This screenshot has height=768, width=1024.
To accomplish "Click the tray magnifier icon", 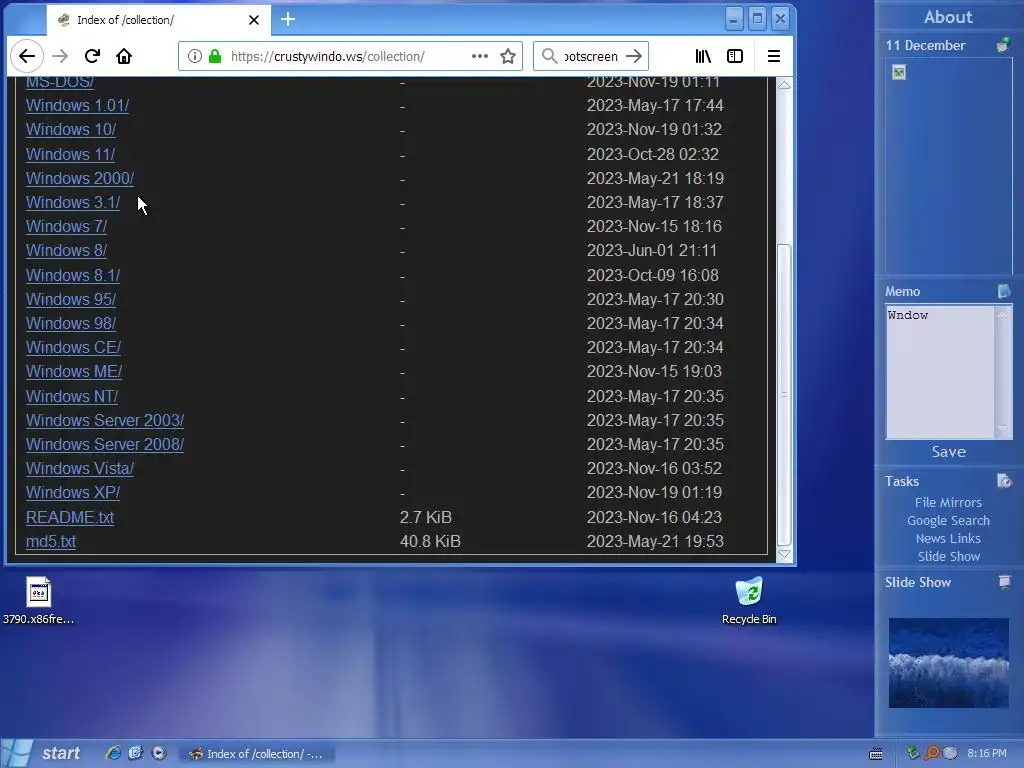I will (932, 753).
